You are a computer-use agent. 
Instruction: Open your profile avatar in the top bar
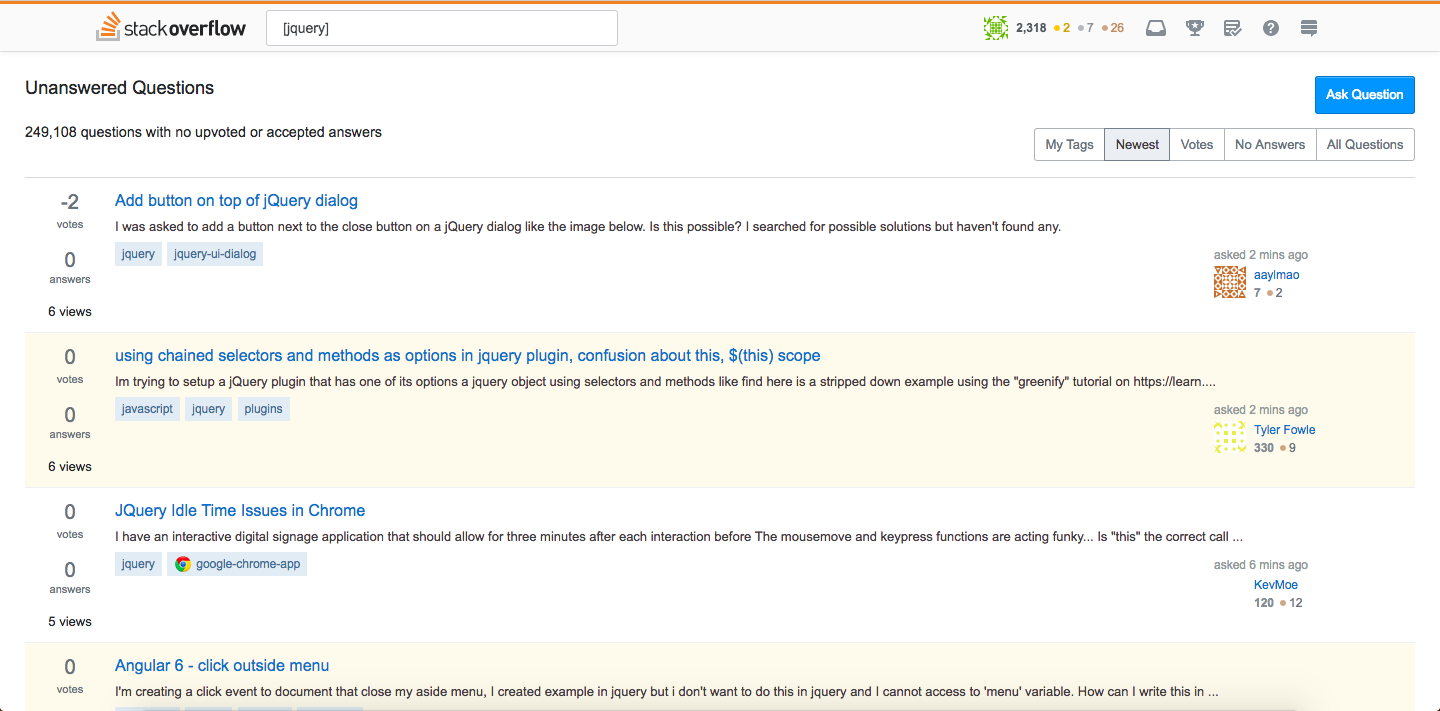(x=995, y=27)
